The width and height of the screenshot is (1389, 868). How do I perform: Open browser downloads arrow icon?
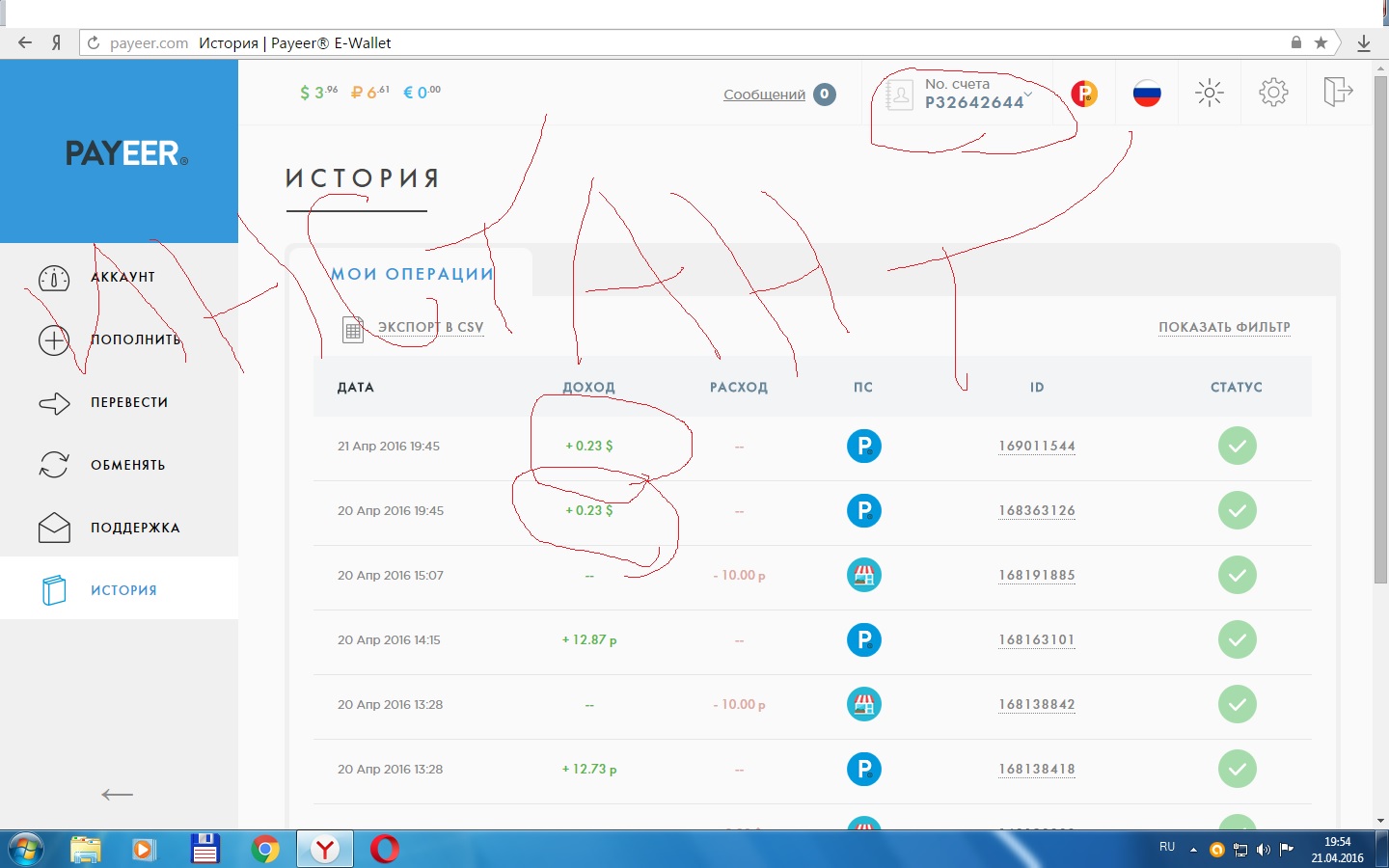1364,42
